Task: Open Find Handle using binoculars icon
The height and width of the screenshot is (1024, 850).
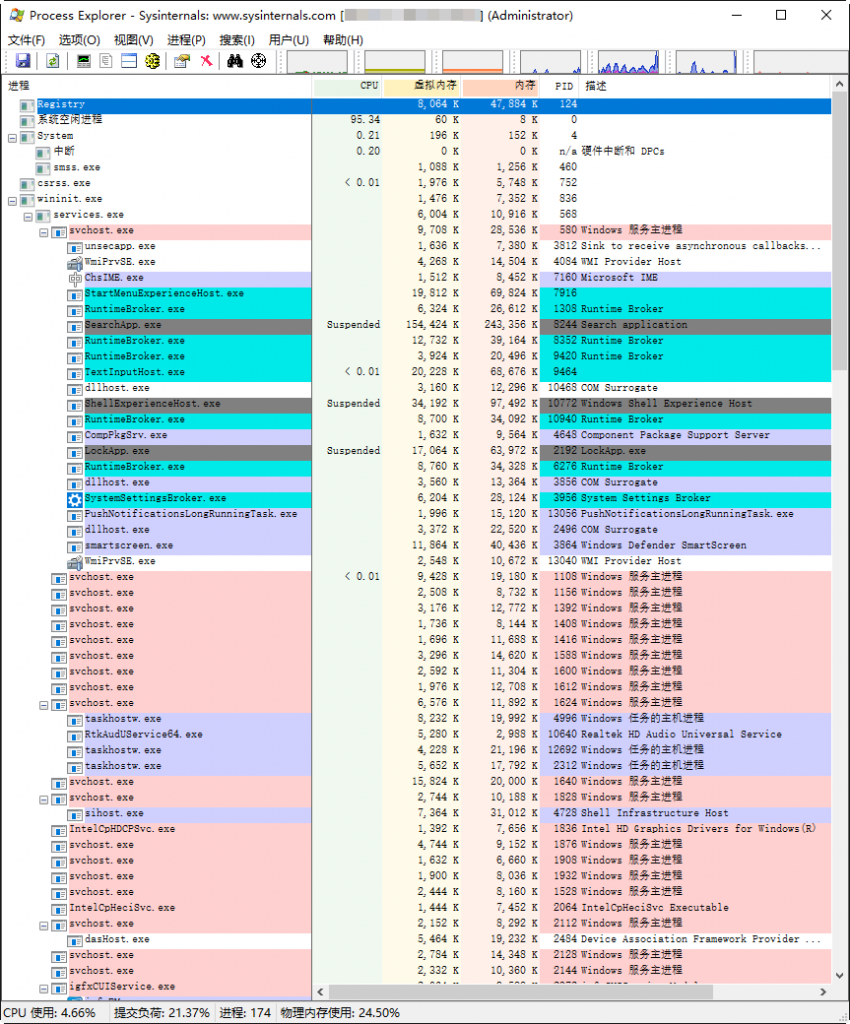Action: (236, 61)
